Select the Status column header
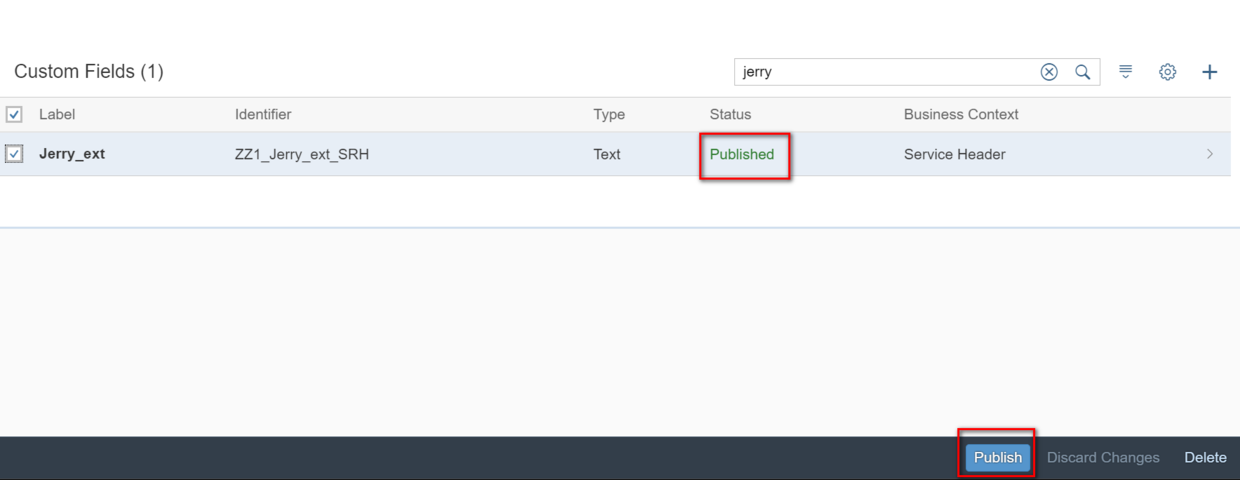The image size is (1240, 480). pyautogui.click(x=730, y=115)
